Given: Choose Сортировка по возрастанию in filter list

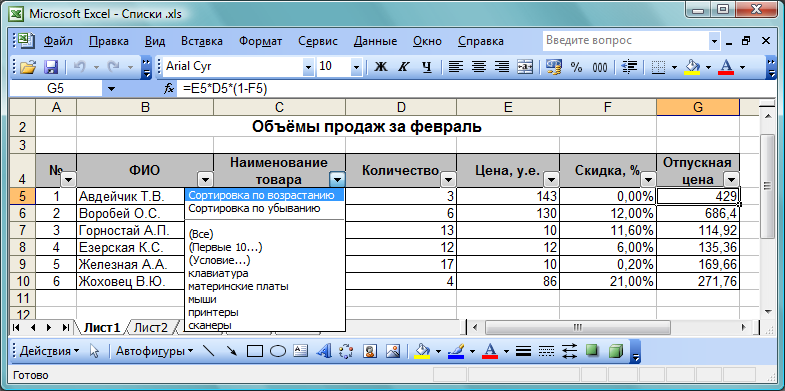Looking at the screenshot, I should (x=264, y=195).
